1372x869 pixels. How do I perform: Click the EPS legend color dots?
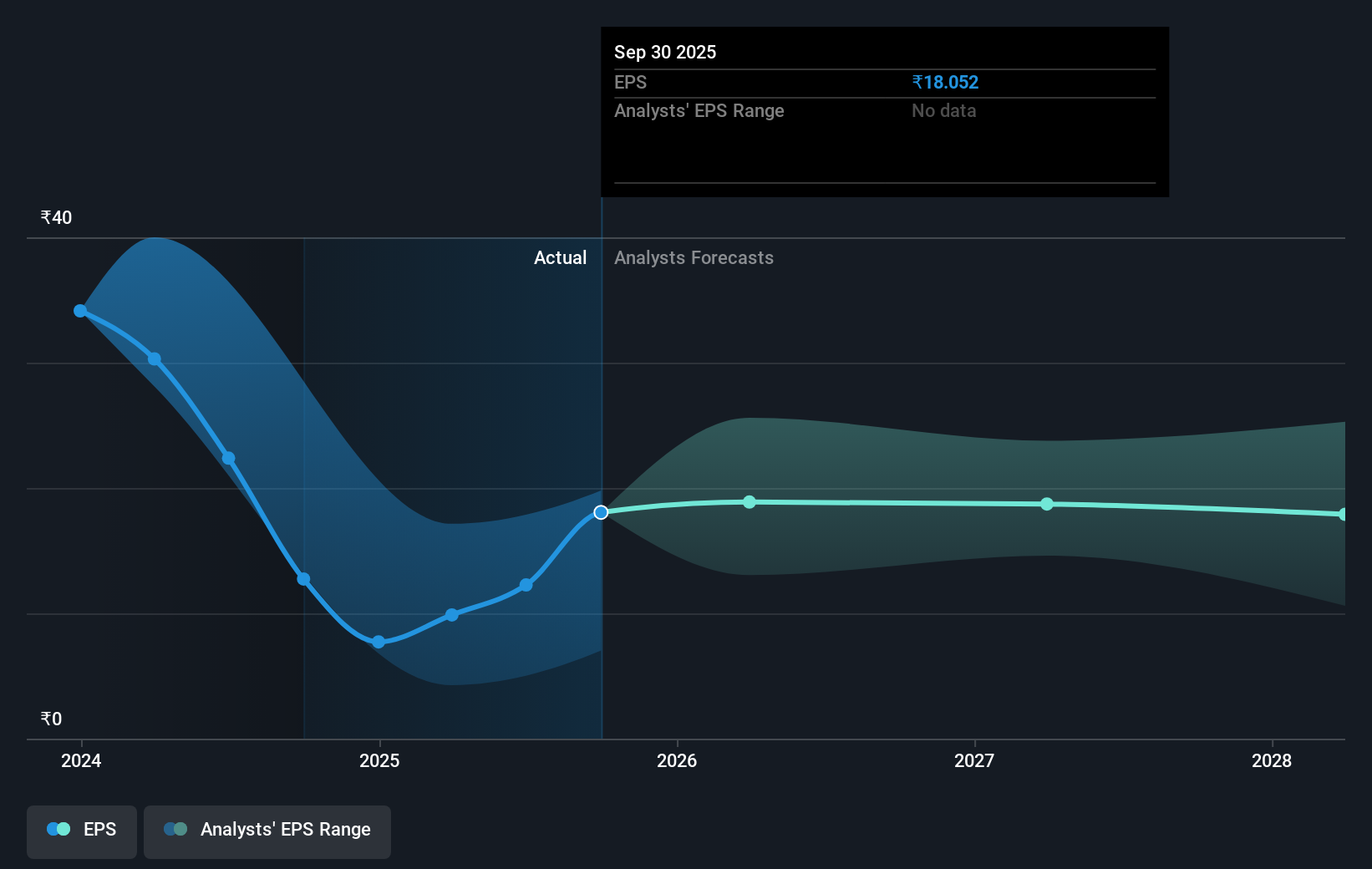[x=58, y=829]
